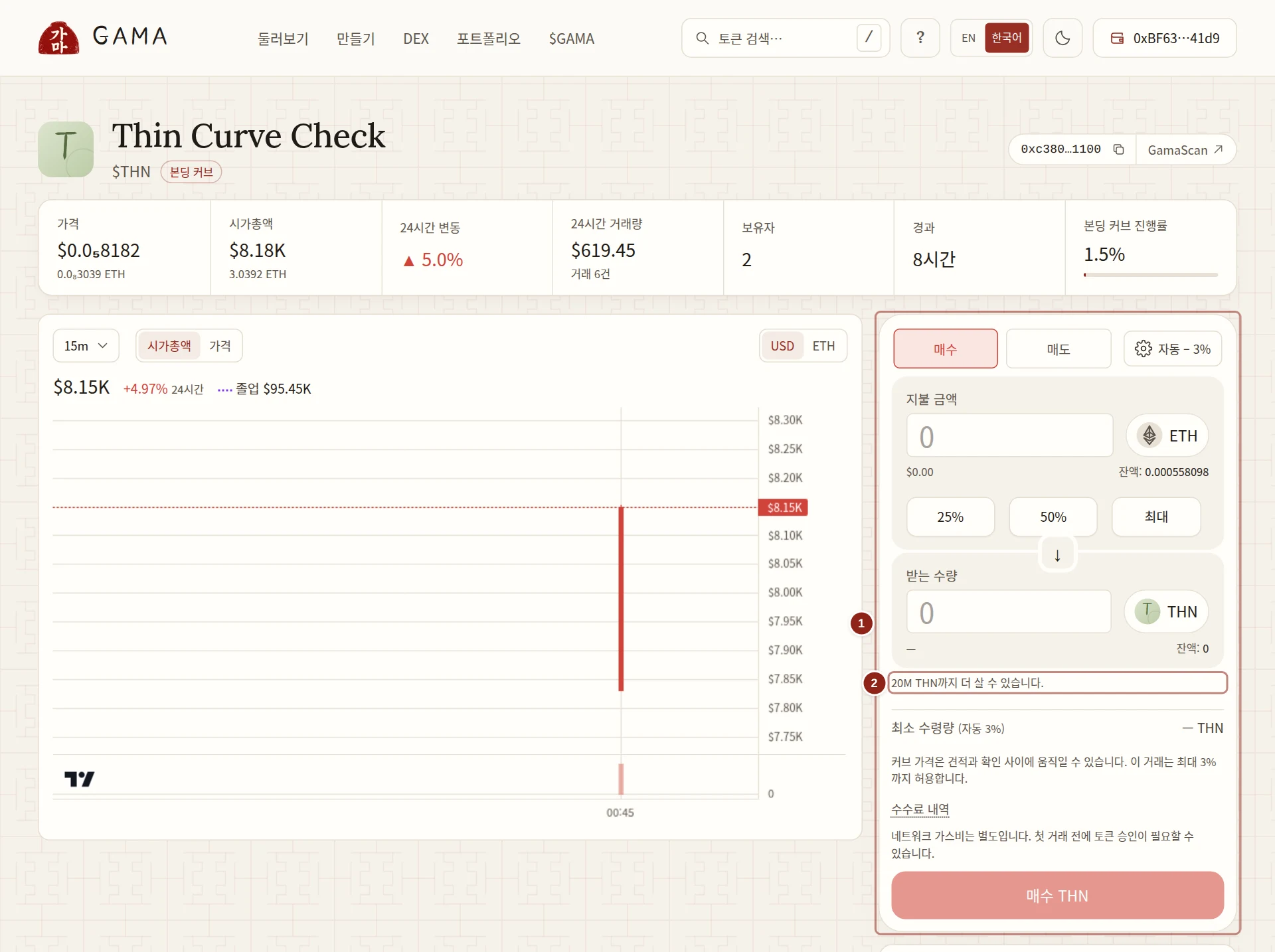Viewport: 1275px width, 952px height.
Task: Open the GamaScan external link
Action: [1185, 150]
